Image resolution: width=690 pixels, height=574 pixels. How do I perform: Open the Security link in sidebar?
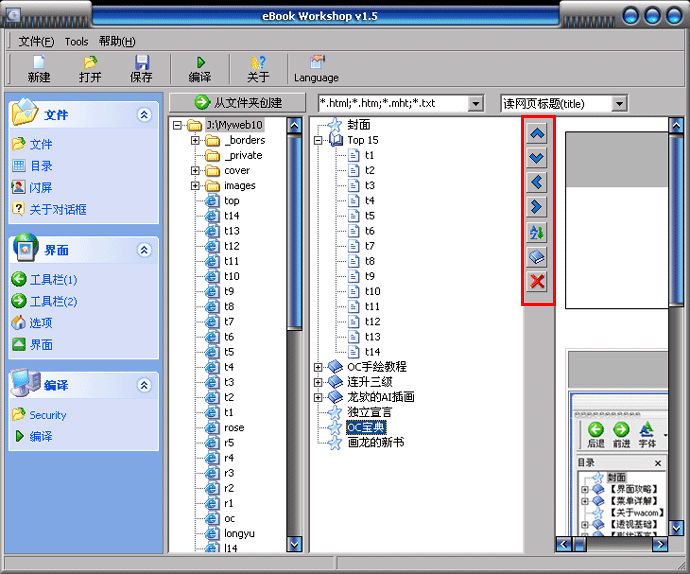tap(47, 415)
